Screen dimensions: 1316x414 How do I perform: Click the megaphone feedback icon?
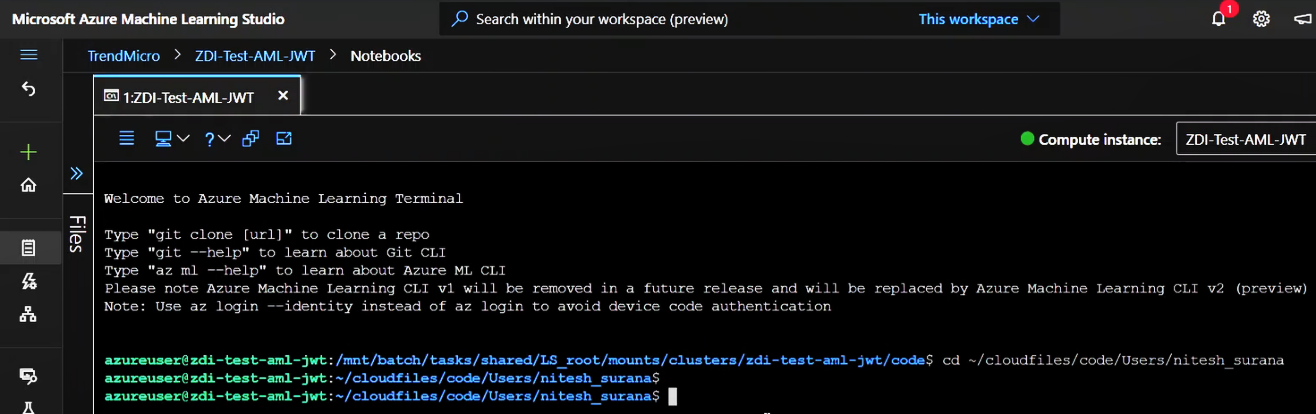point(1302,19)
